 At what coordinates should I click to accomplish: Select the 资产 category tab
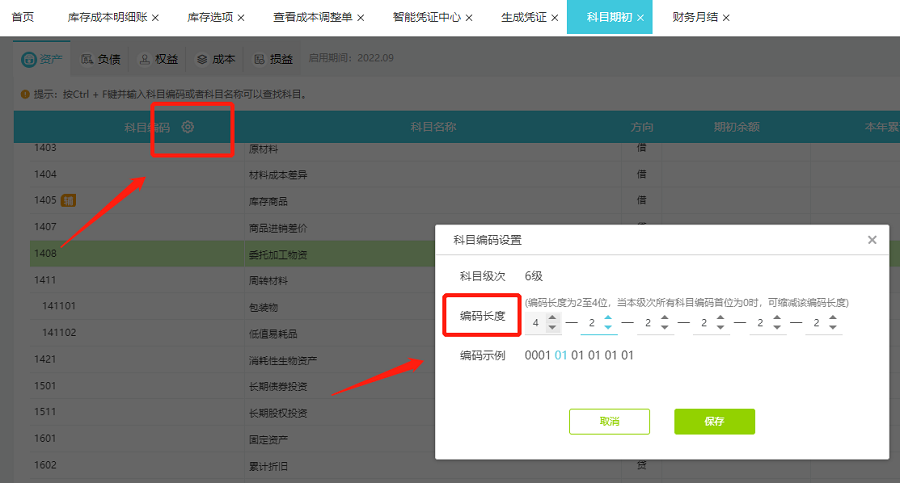click(42, 59)
